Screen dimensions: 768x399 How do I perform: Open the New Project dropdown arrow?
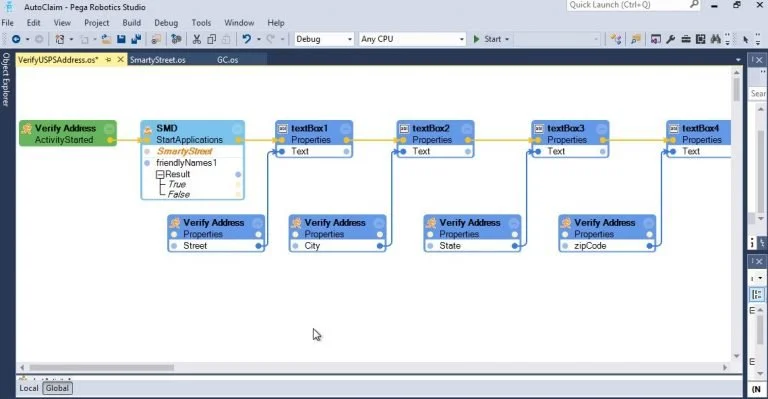coord(71,39)
